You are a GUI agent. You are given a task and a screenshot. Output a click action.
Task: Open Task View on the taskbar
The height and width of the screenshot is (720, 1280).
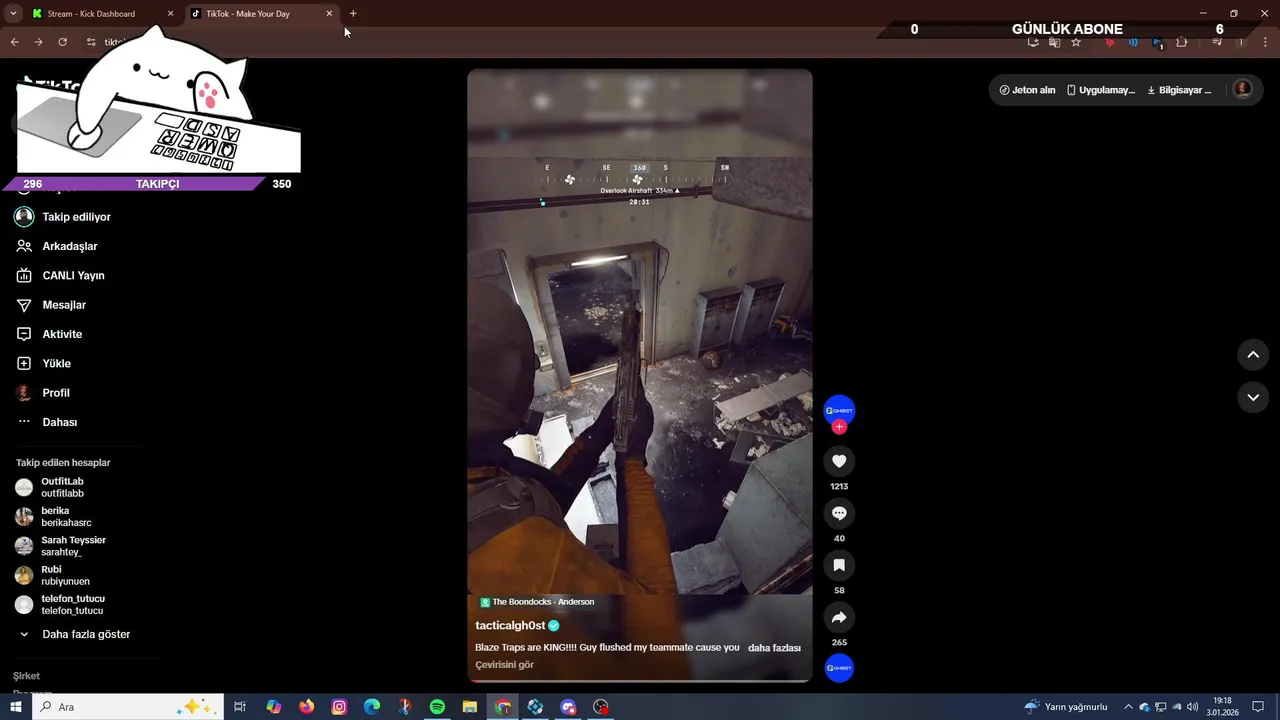tap(240, 707)
